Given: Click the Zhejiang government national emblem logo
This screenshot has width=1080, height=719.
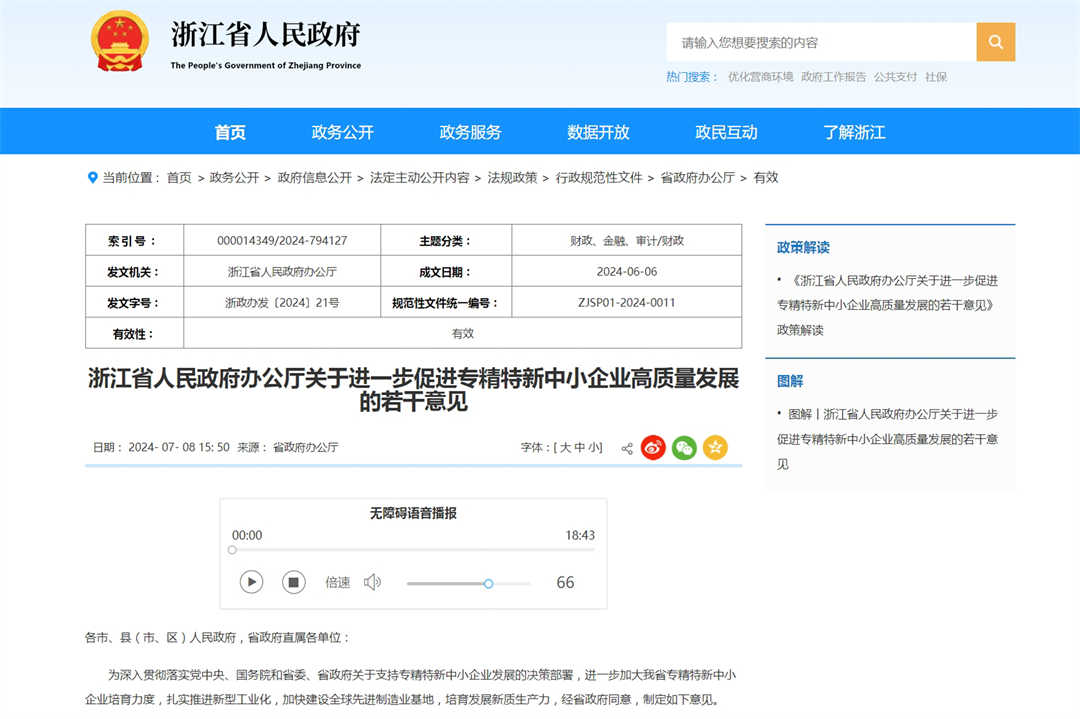Looking at the screenshot, I should pyautogui.click(x=119, y=41).
